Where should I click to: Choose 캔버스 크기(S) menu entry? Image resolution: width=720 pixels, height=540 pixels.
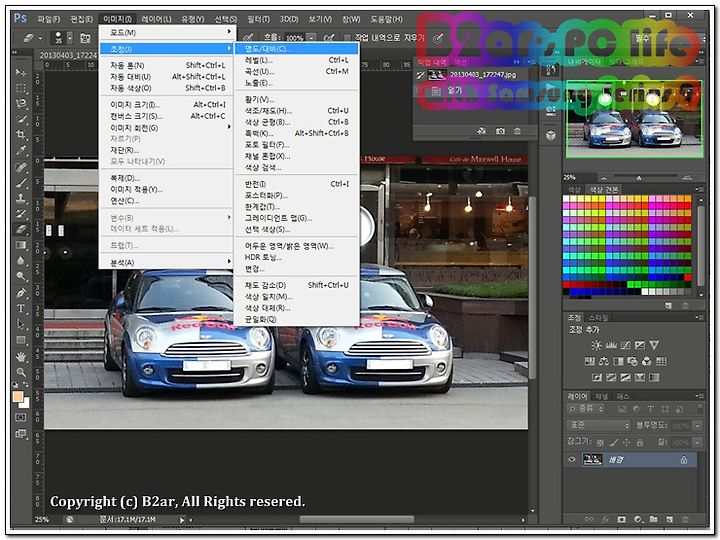(167, 116)
